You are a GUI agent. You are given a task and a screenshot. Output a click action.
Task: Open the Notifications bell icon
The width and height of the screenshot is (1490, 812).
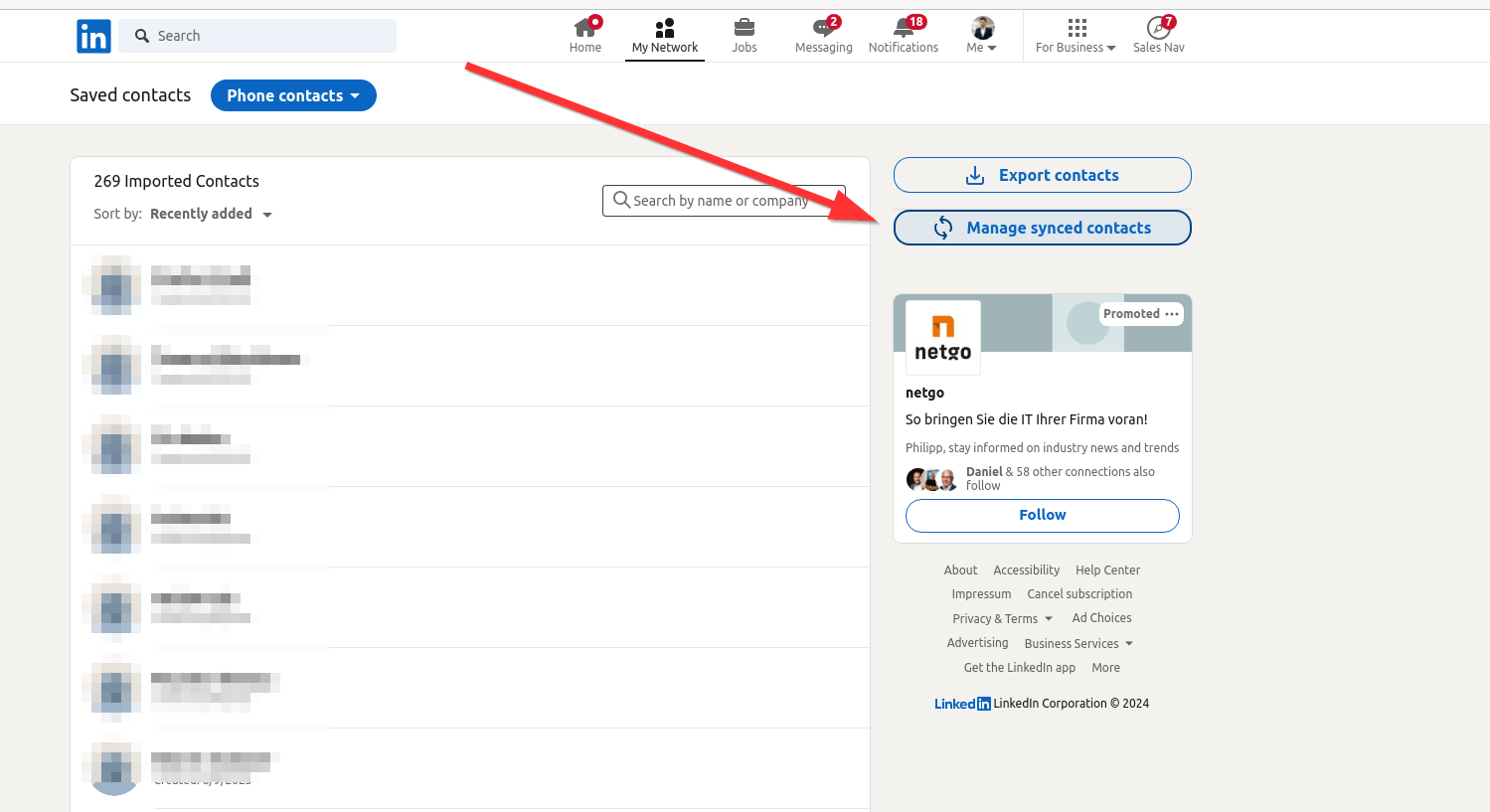[x=903, y=28]
